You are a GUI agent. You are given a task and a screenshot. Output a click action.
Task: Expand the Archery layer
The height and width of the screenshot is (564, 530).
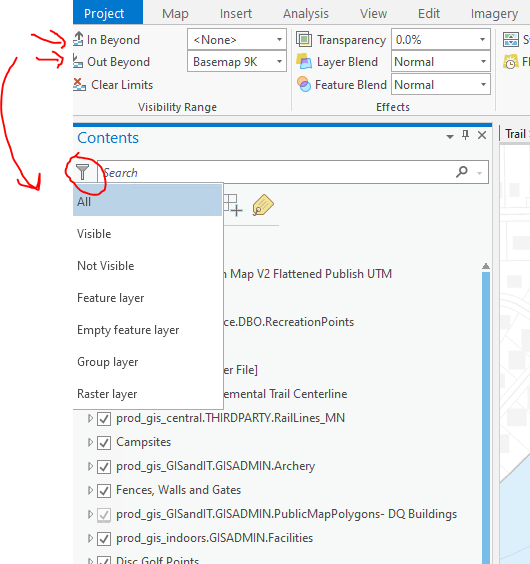coord(90,466)
